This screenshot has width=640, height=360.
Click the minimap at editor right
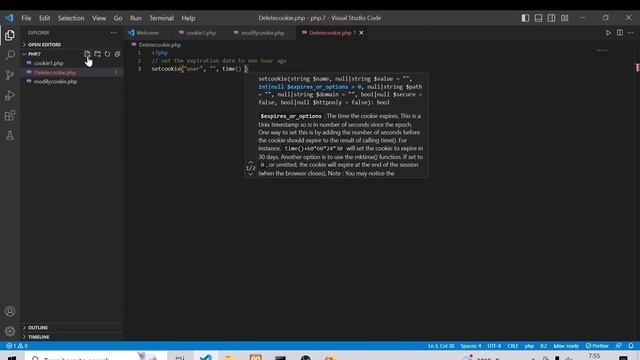coord(604,51)
